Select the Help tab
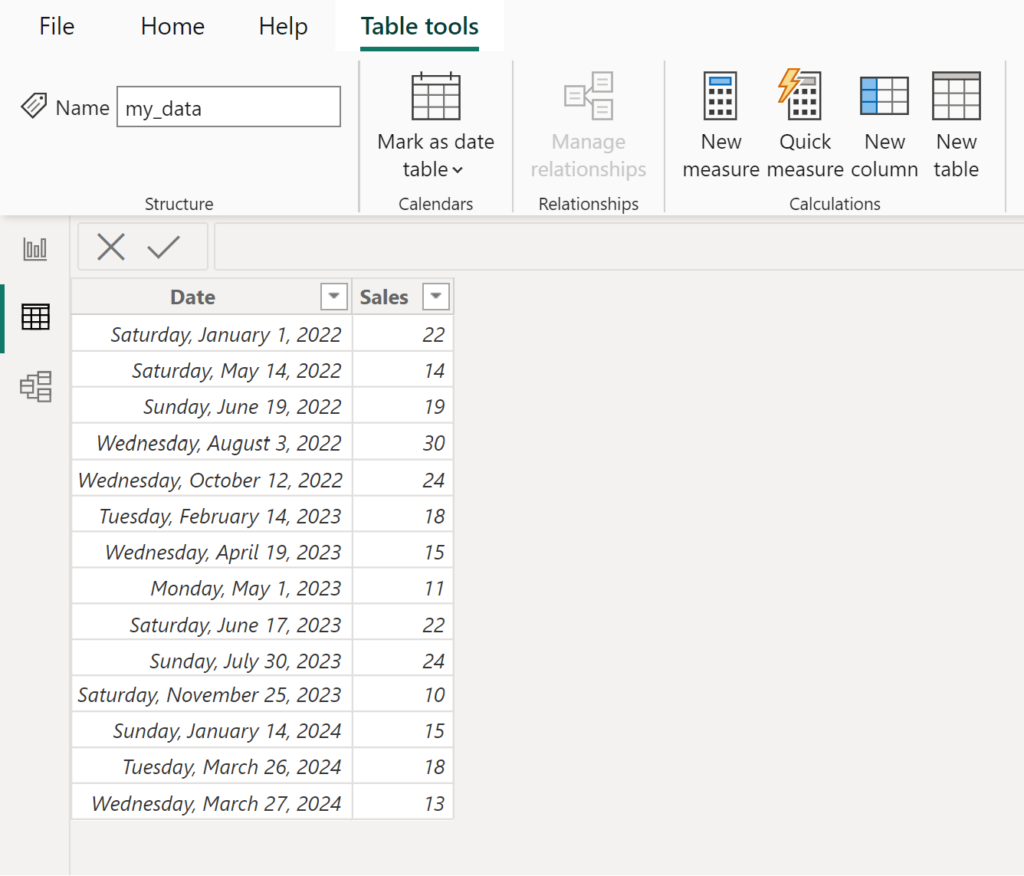The image size is (1024, 876). click(282, 27)
